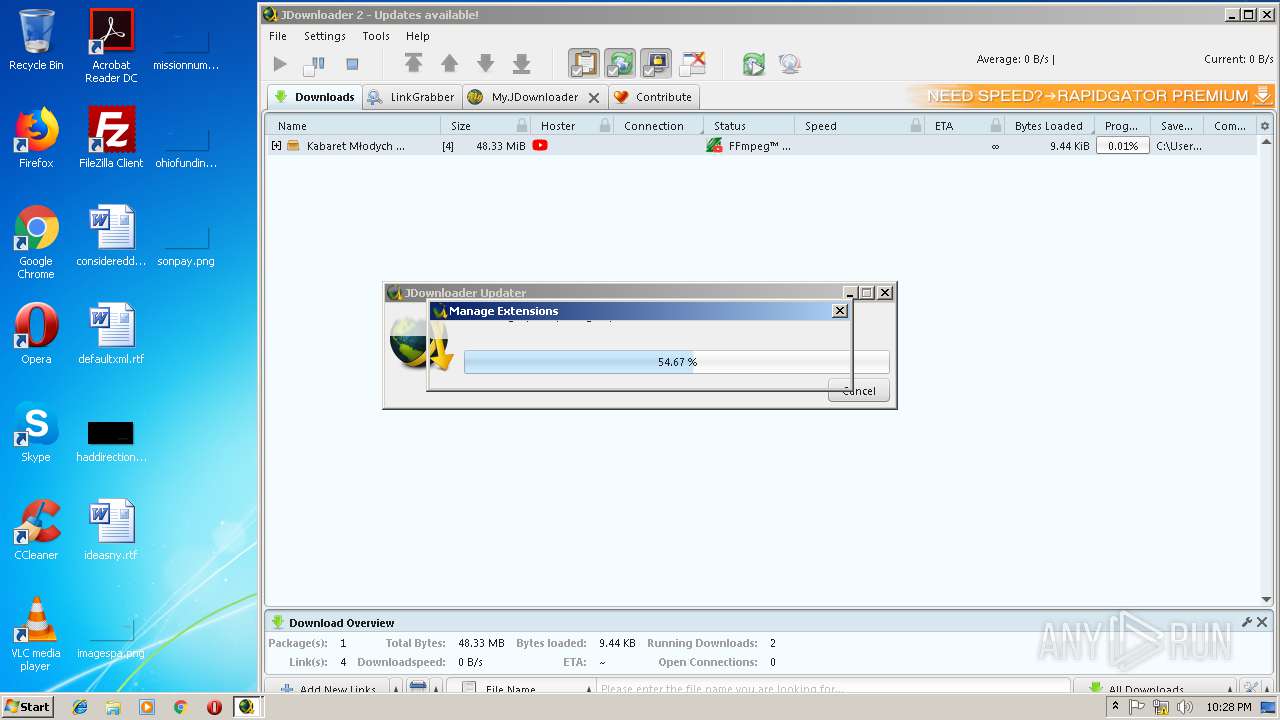Close the Download Overview panel
The width and height of the screenshot is (1280, 720).
pyautogui.click(x=1262, y=622)
